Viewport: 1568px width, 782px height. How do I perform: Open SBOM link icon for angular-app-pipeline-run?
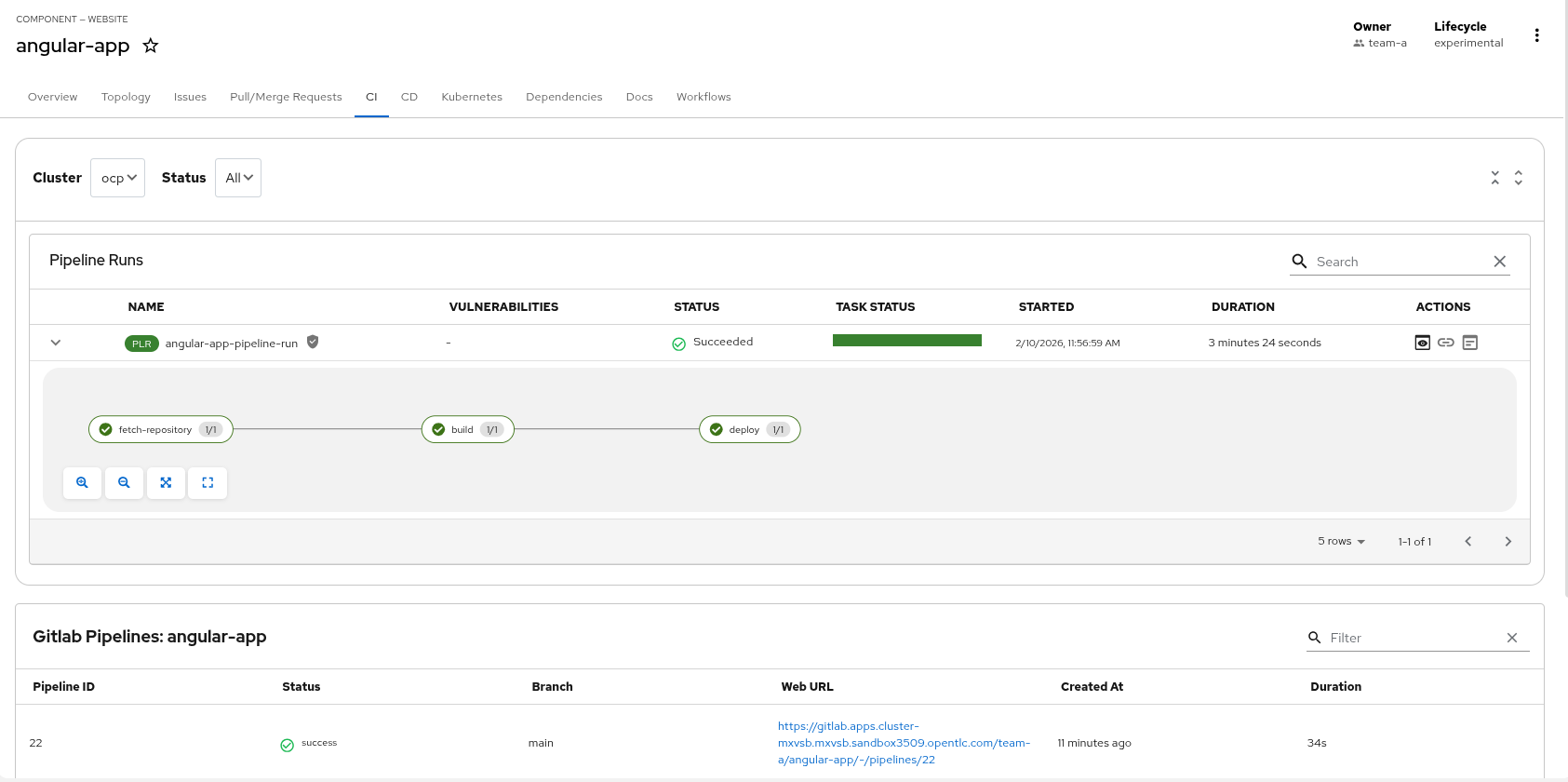tap(1445, 343)
